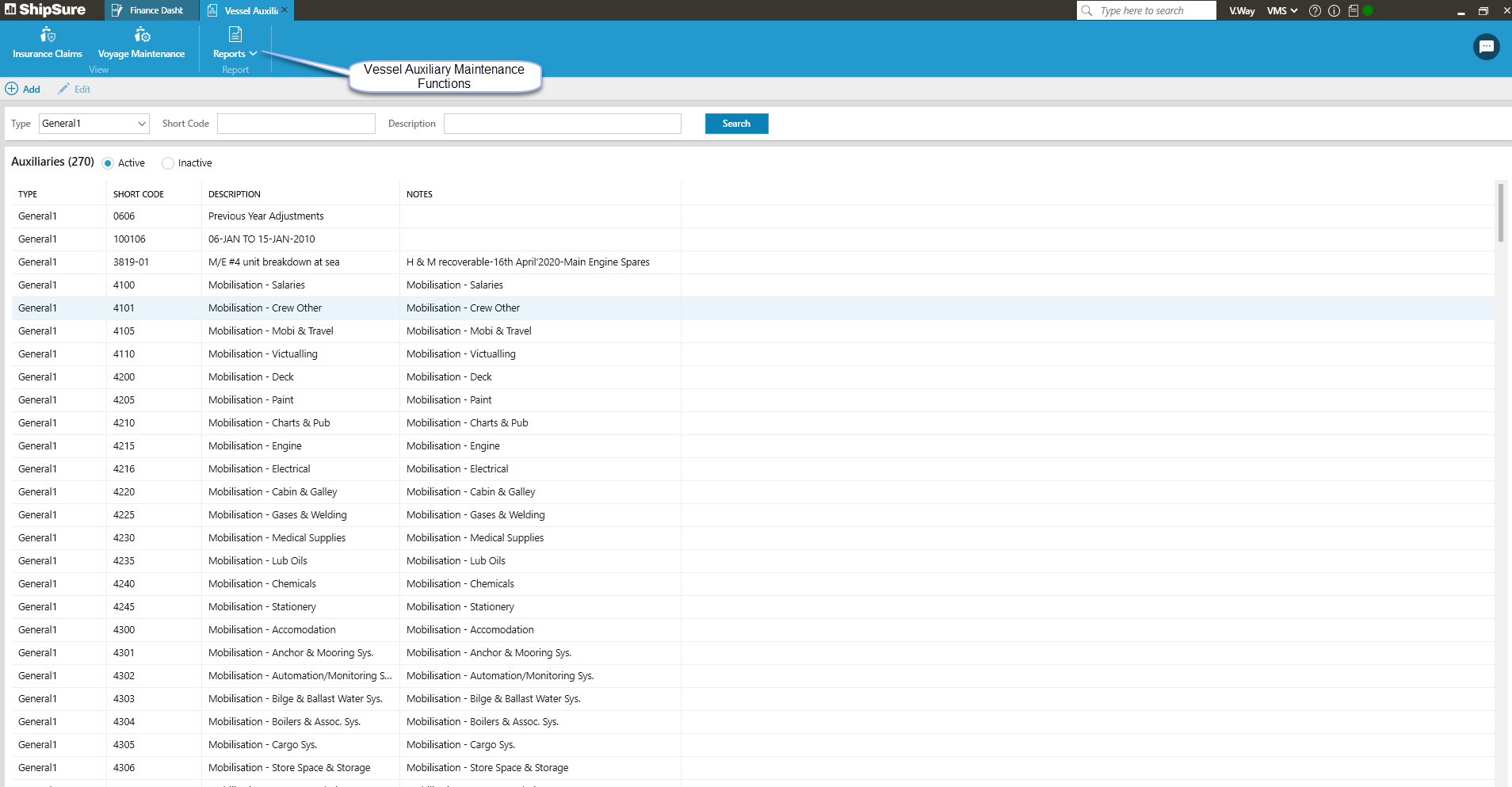Click the Reports document icon

pos(235,34)
